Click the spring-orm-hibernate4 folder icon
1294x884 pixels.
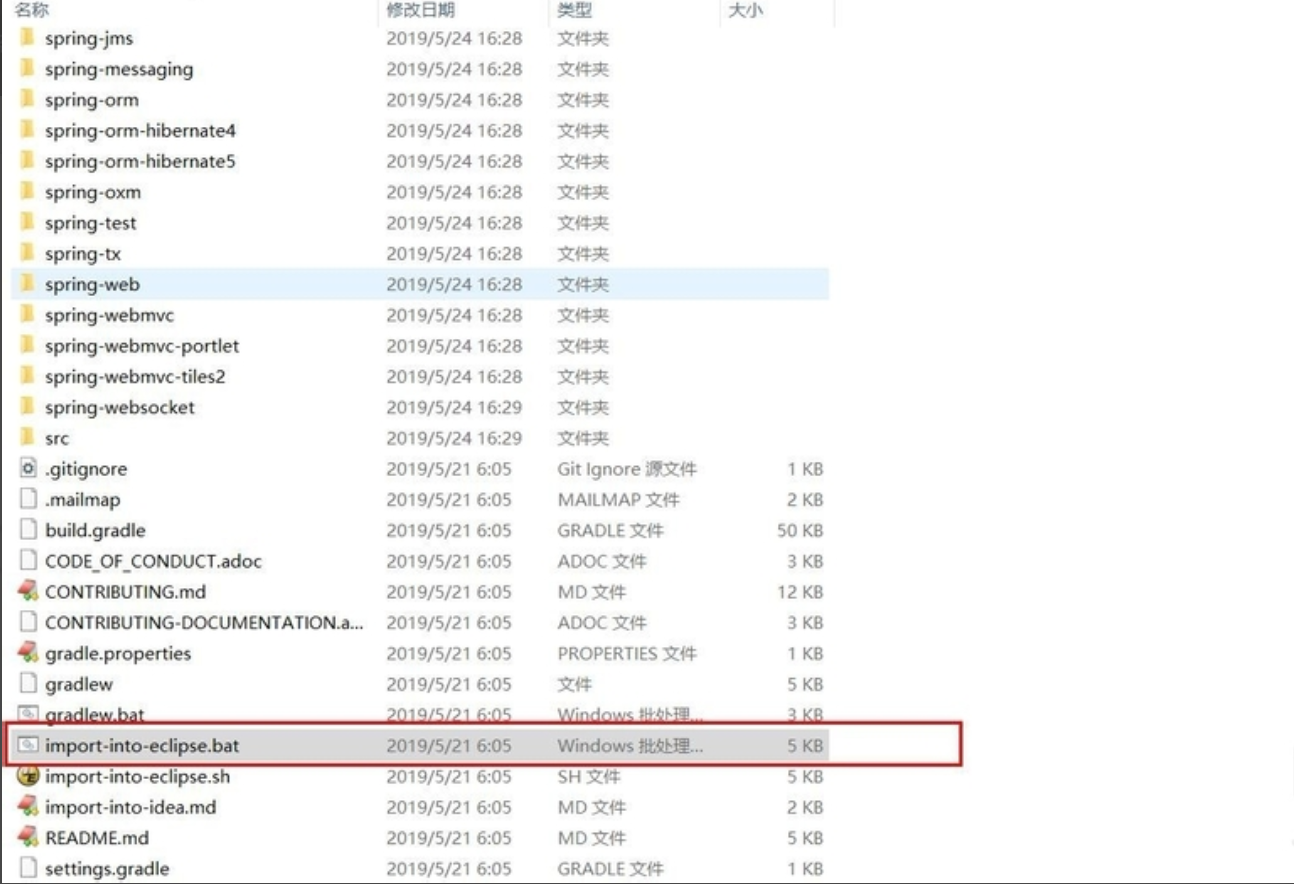(x=27, y=130)
